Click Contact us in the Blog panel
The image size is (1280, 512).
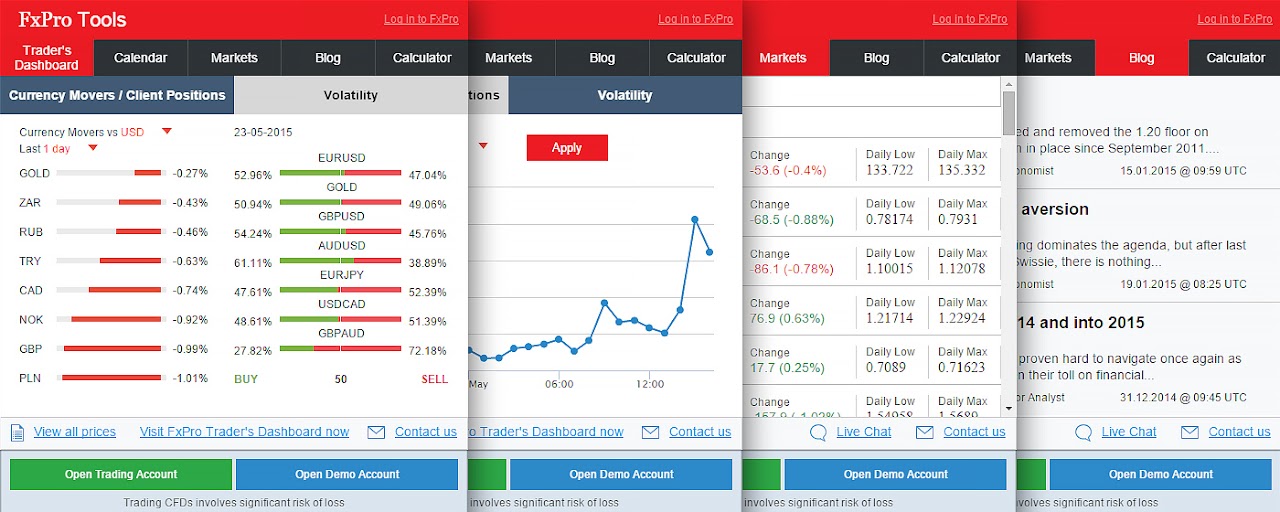pos(1239,432)
